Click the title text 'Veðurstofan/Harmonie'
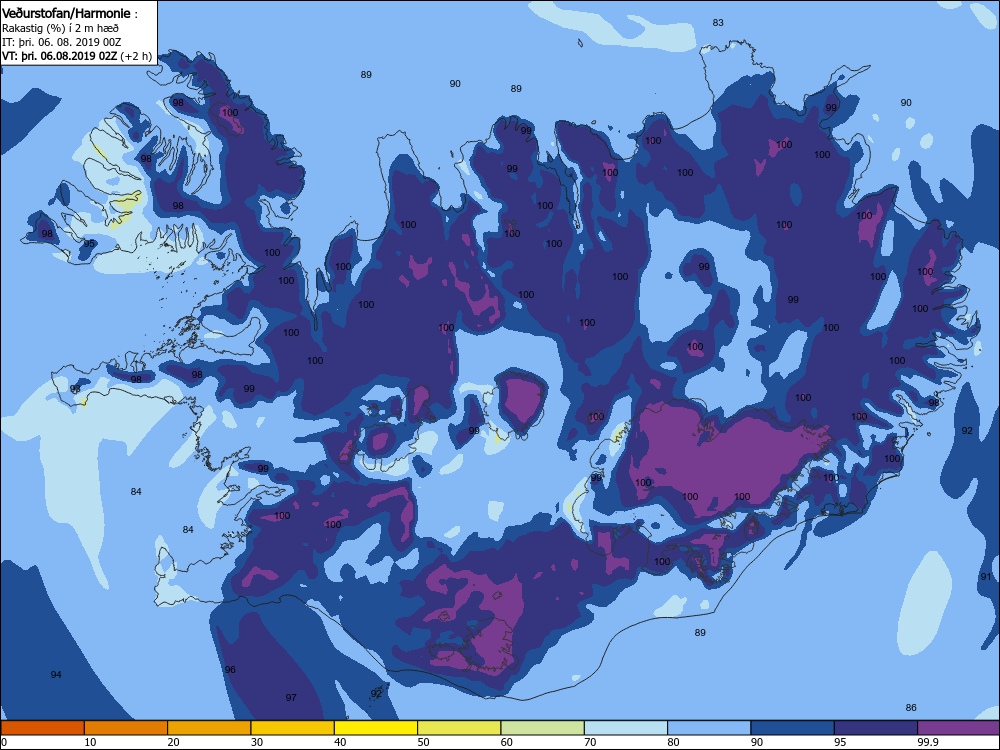 (66, 13)
